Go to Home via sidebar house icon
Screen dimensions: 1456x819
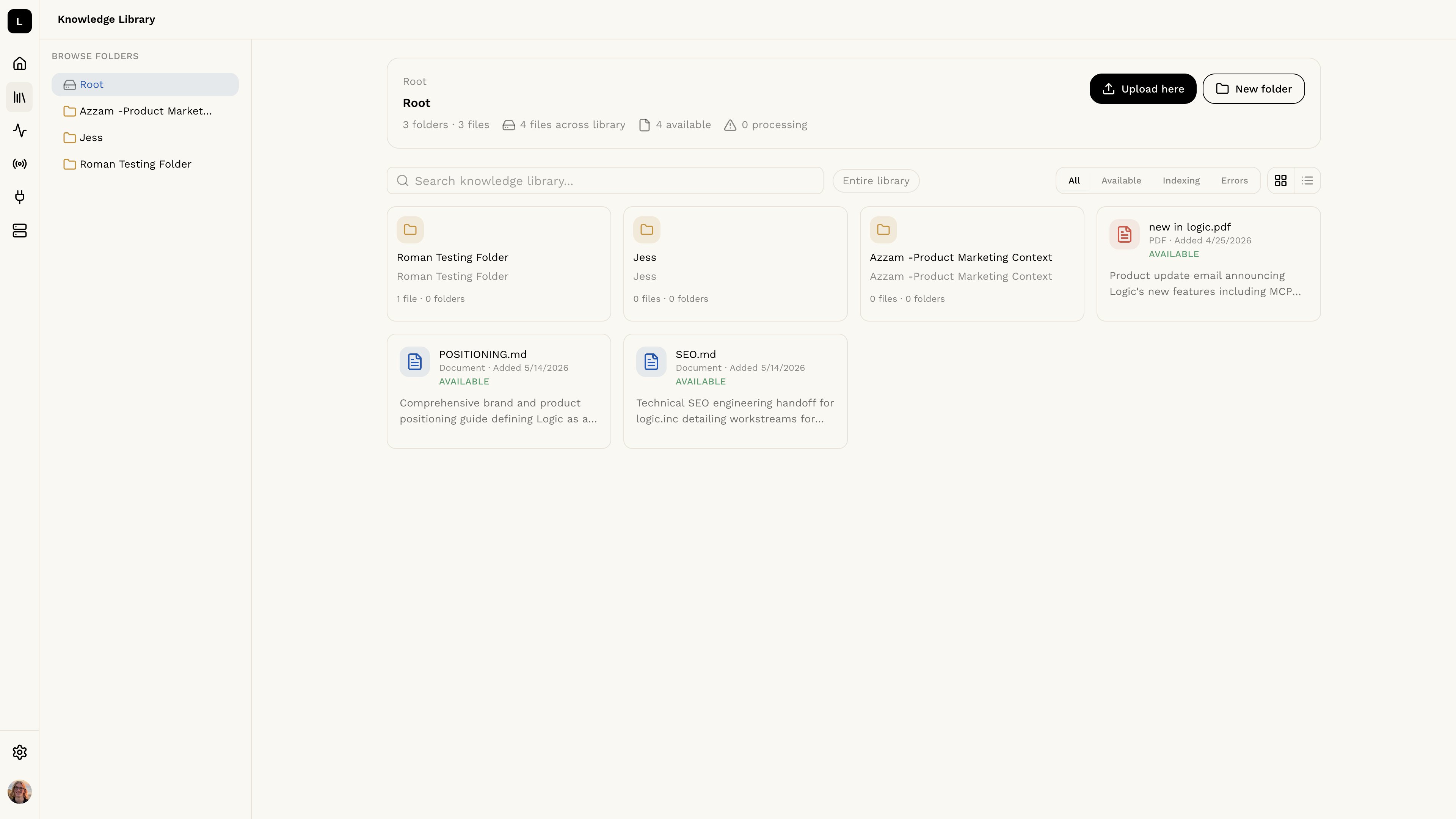(x=20, y=63)
